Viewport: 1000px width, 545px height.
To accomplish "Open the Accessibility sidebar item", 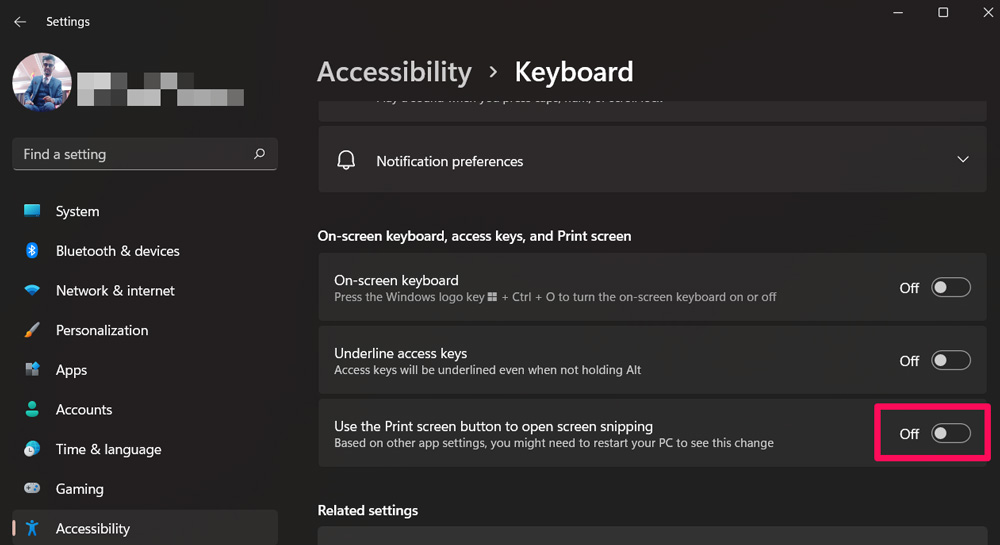I will pyautogui.click(x=93, y=528).
